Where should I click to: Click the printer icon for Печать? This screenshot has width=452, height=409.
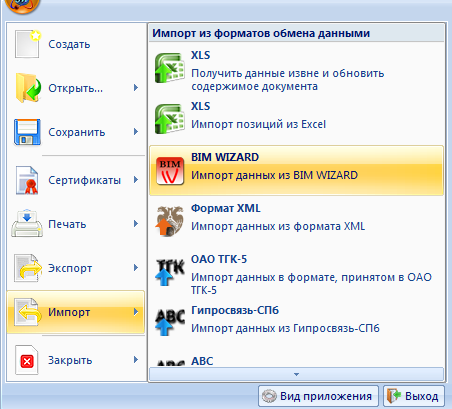(x=27, y=224)
